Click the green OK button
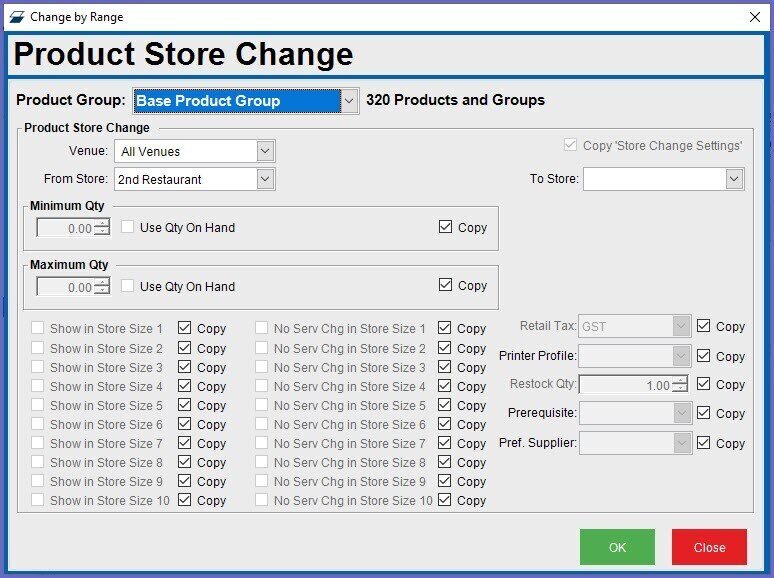The image size is (774, 578). (617, 547)
